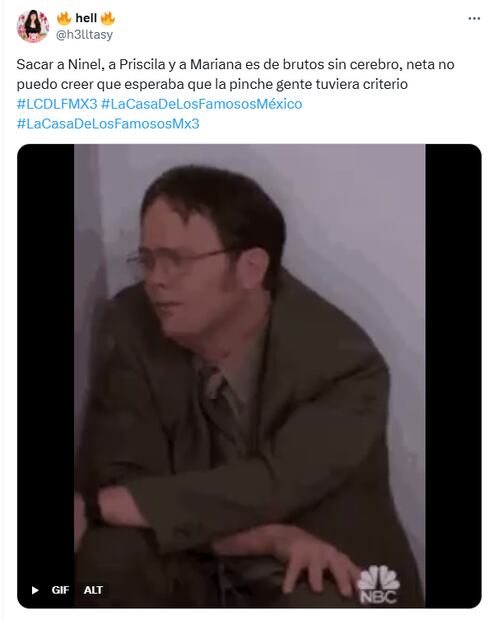Open the #LaCasaDeLosFamososMx3 hashtag
493x620 pixels.
pyautogui.click(x=108, y=124)
